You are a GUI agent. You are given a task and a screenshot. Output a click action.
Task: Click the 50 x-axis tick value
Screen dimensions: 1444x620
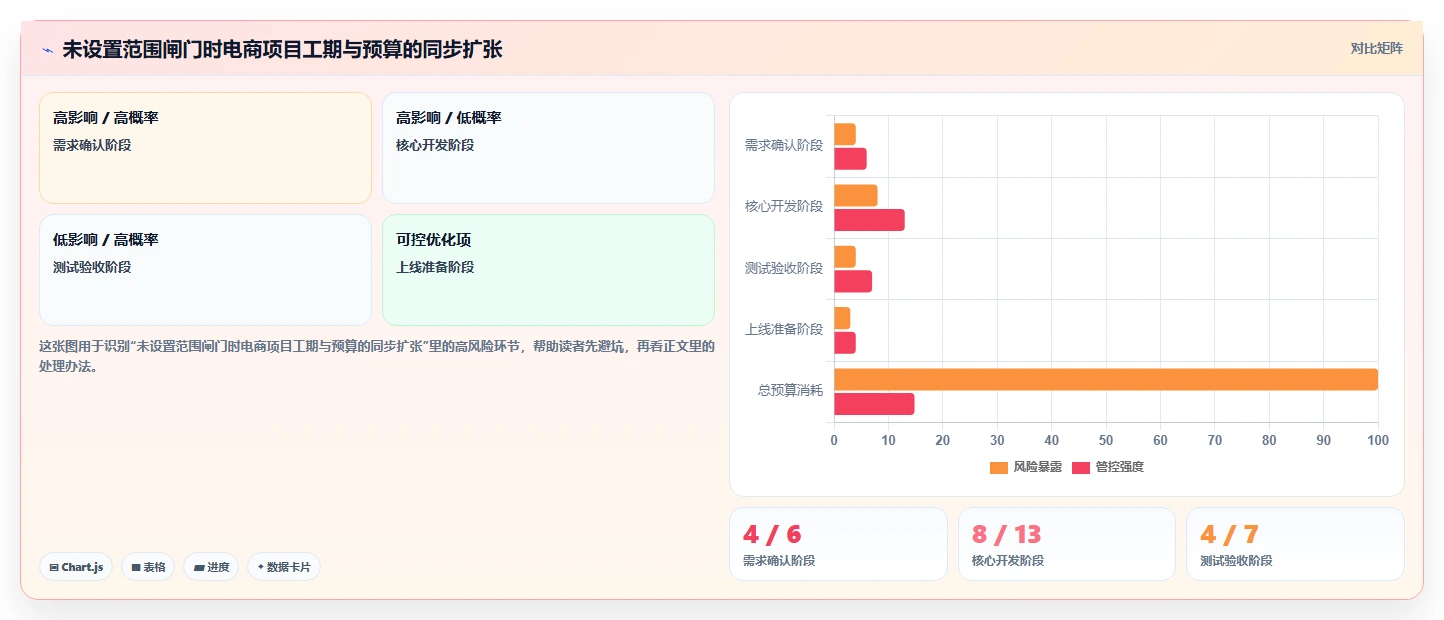(x=1106, y=440)
